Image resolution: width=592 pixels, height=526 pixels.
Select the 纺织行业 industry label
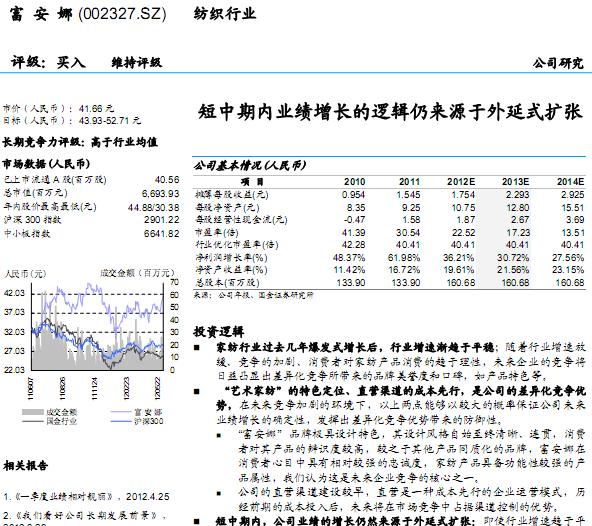[225, 14]
